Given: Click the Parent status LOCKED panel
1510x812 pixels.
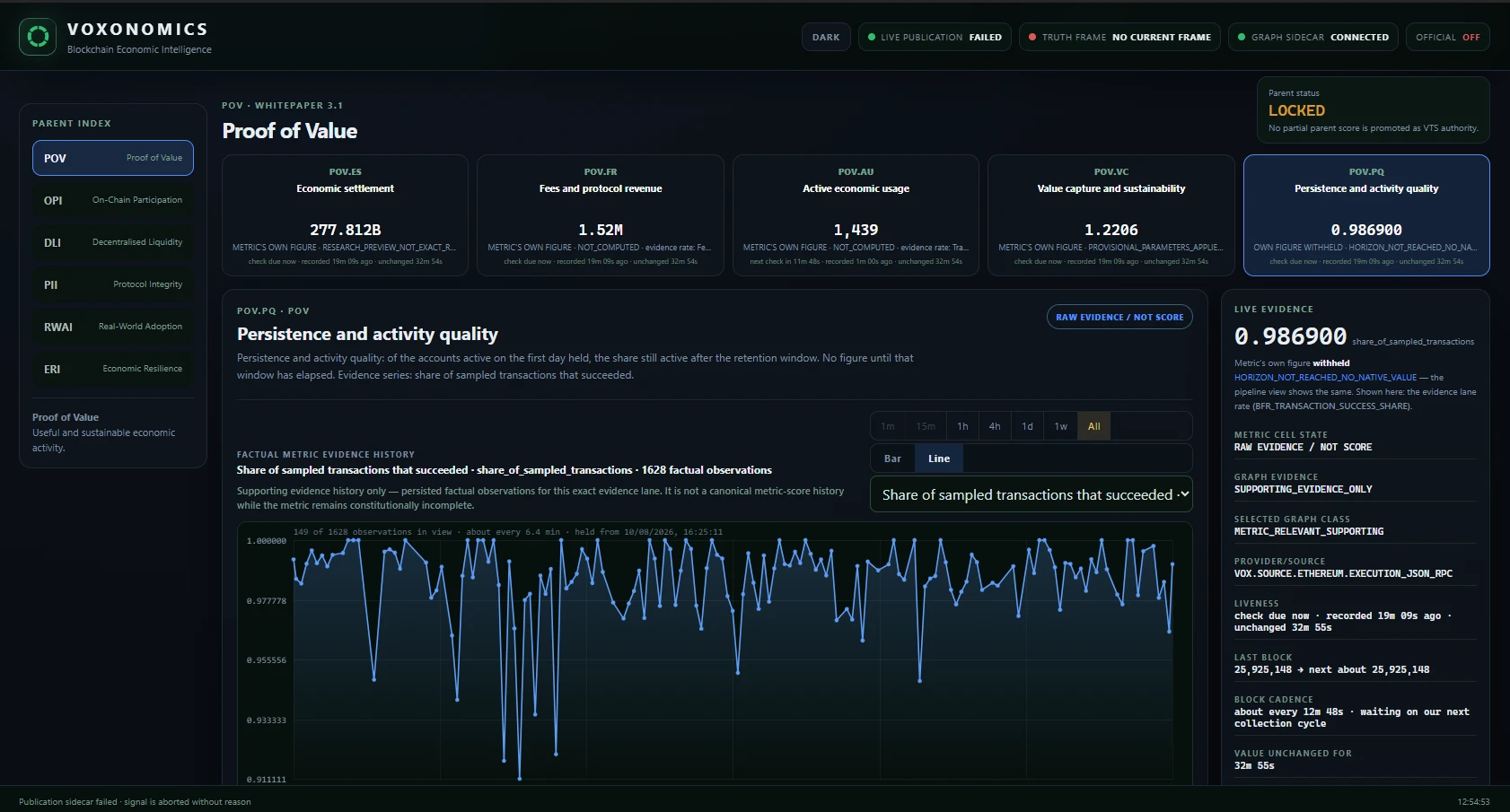Looking at the screenshot, I should (x=1374, y=110).
